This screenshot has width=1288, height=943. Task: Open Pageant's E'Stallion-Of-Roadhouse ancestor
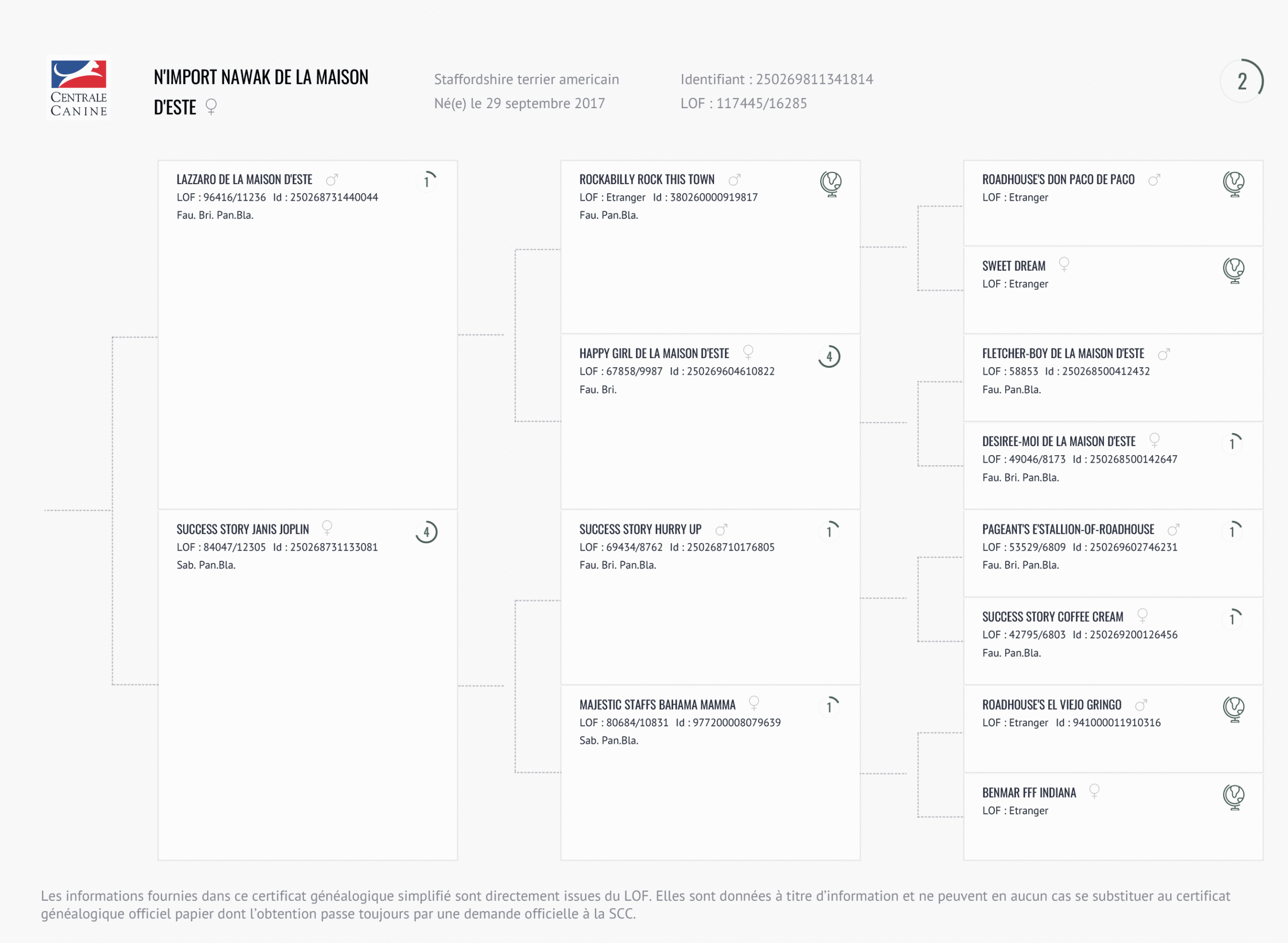coord(1068,530)
